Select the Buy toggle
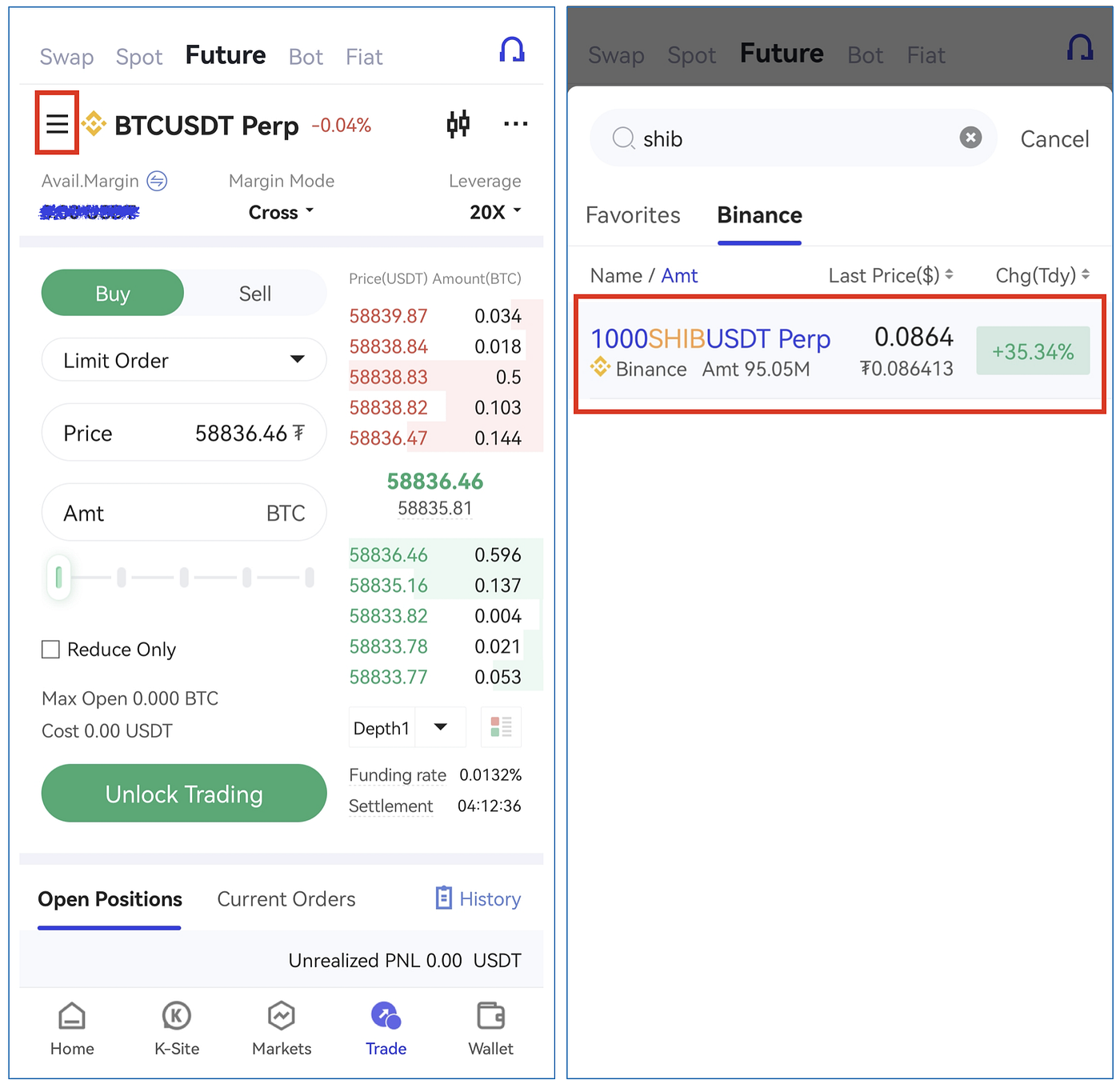Screen dimensions: 1120x1088 [x=113, y=293]
